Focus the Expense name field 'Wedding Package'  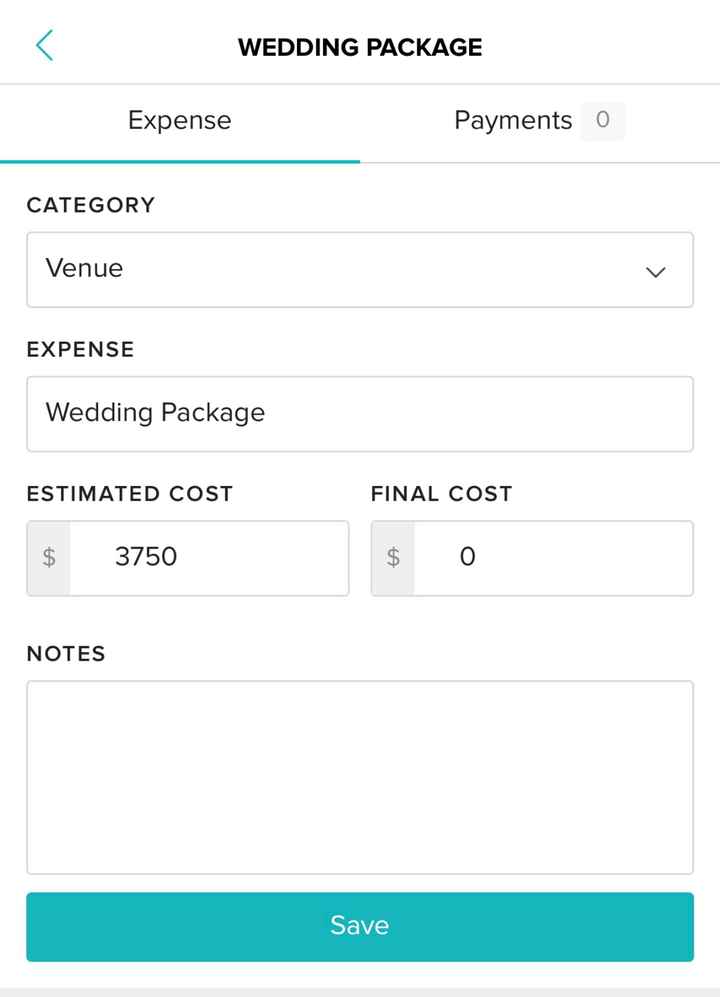(x=360, y=413)
